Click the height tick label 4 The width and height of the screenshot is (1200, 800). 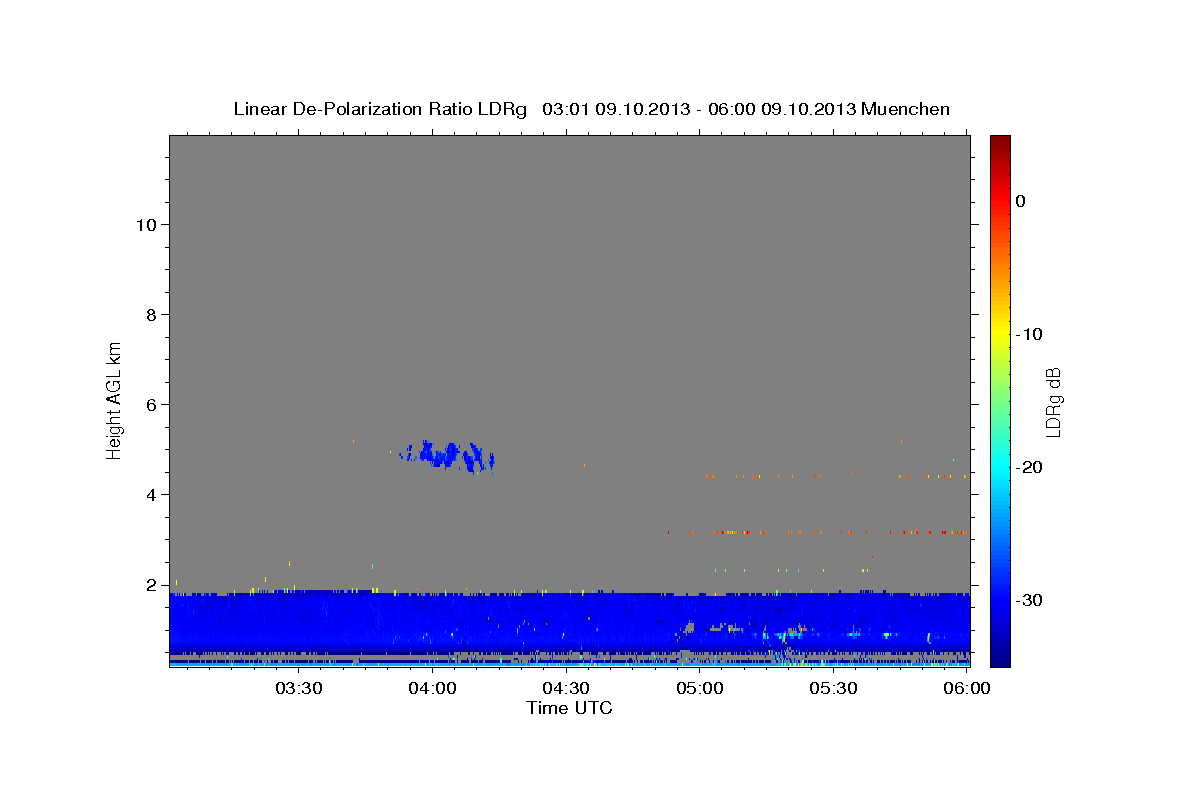pyautogui.click(x=151, y=495)
